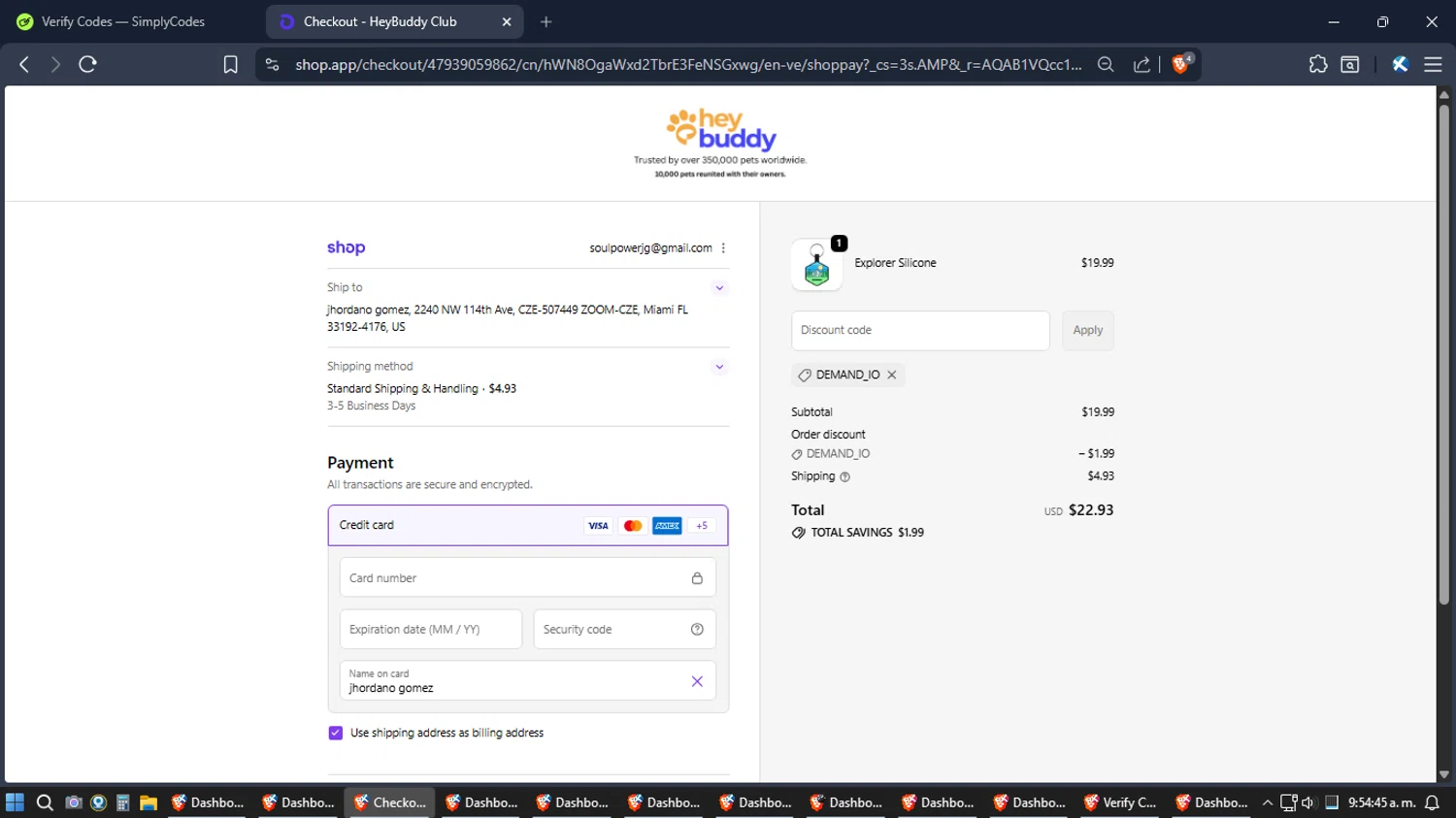Viewport: 1456px width, 818px height.
Task: Click the Amex card icon
Action: click(x=667, y=526)
